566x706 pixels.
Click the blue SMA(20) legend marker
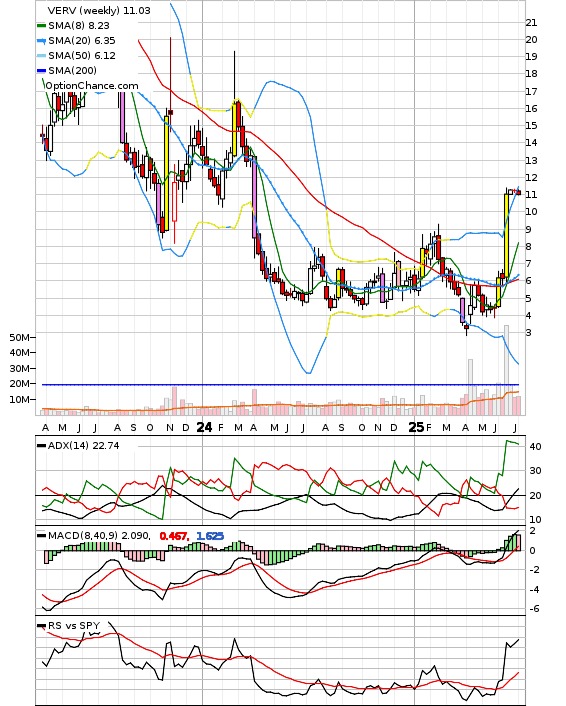(x=41, y=41)
